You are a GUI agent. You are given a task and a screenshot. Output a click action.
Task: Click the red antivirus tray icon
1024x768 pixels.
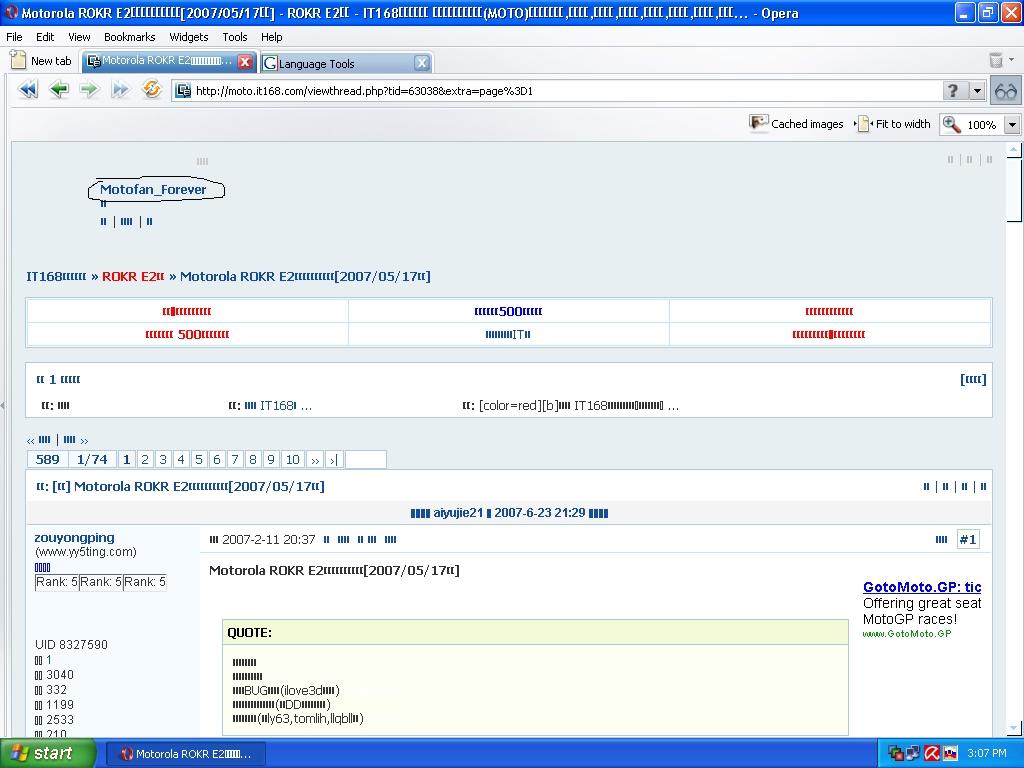coord(931,754)
